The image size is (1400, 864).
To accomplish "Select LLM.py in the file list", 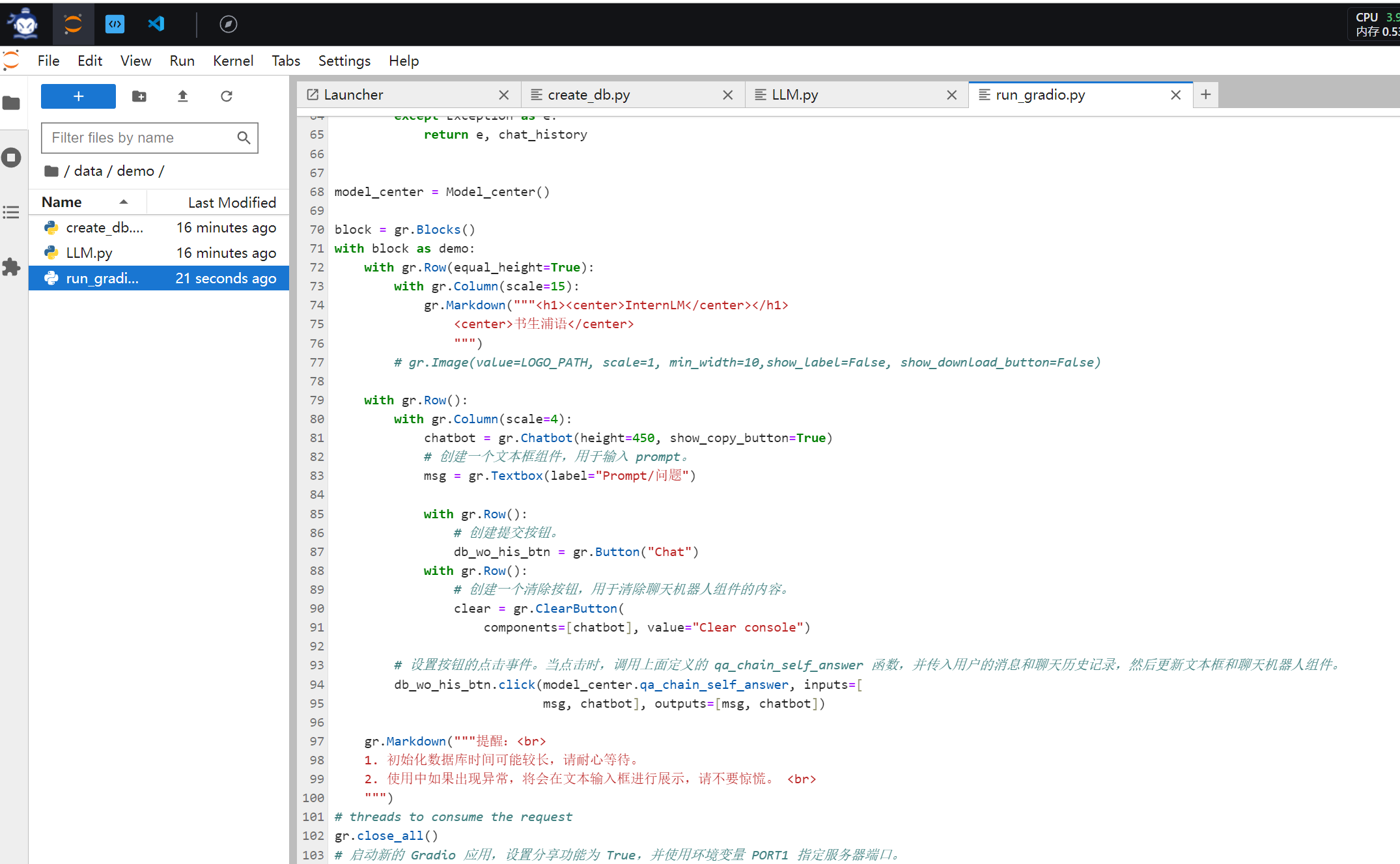I will [x=89, y=253].
